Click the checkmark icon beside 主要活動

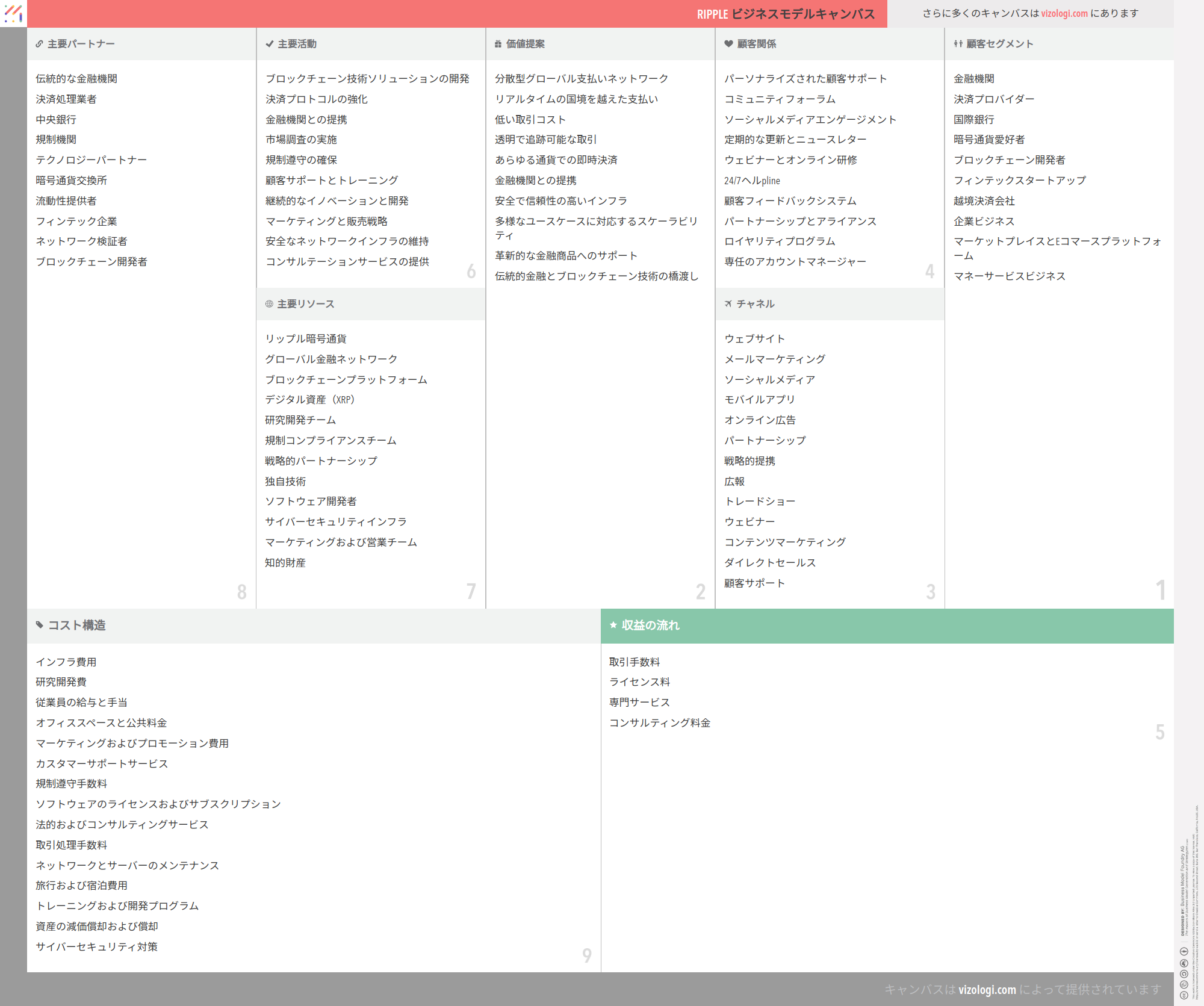270,44
